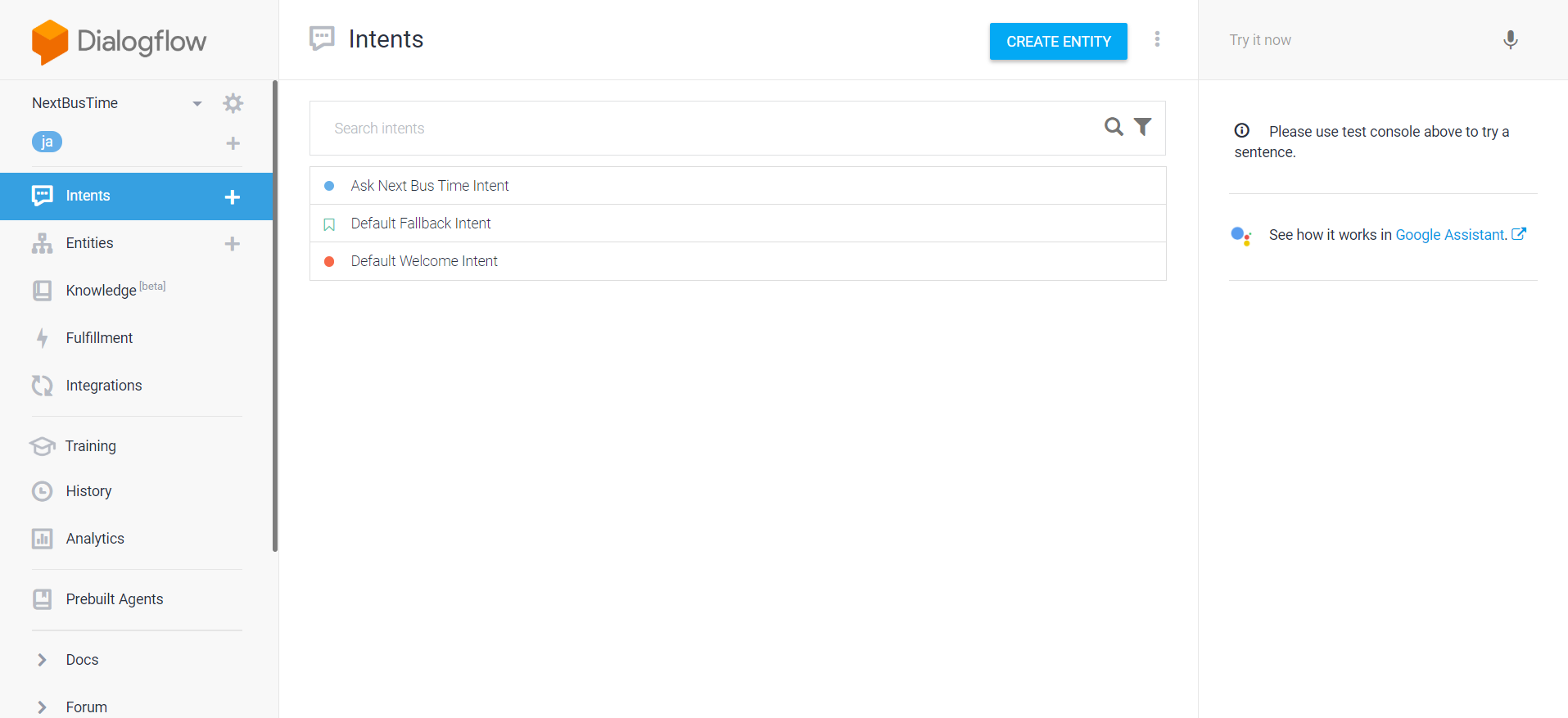Click the Intents sidebar chat icon

click(43, 196)
